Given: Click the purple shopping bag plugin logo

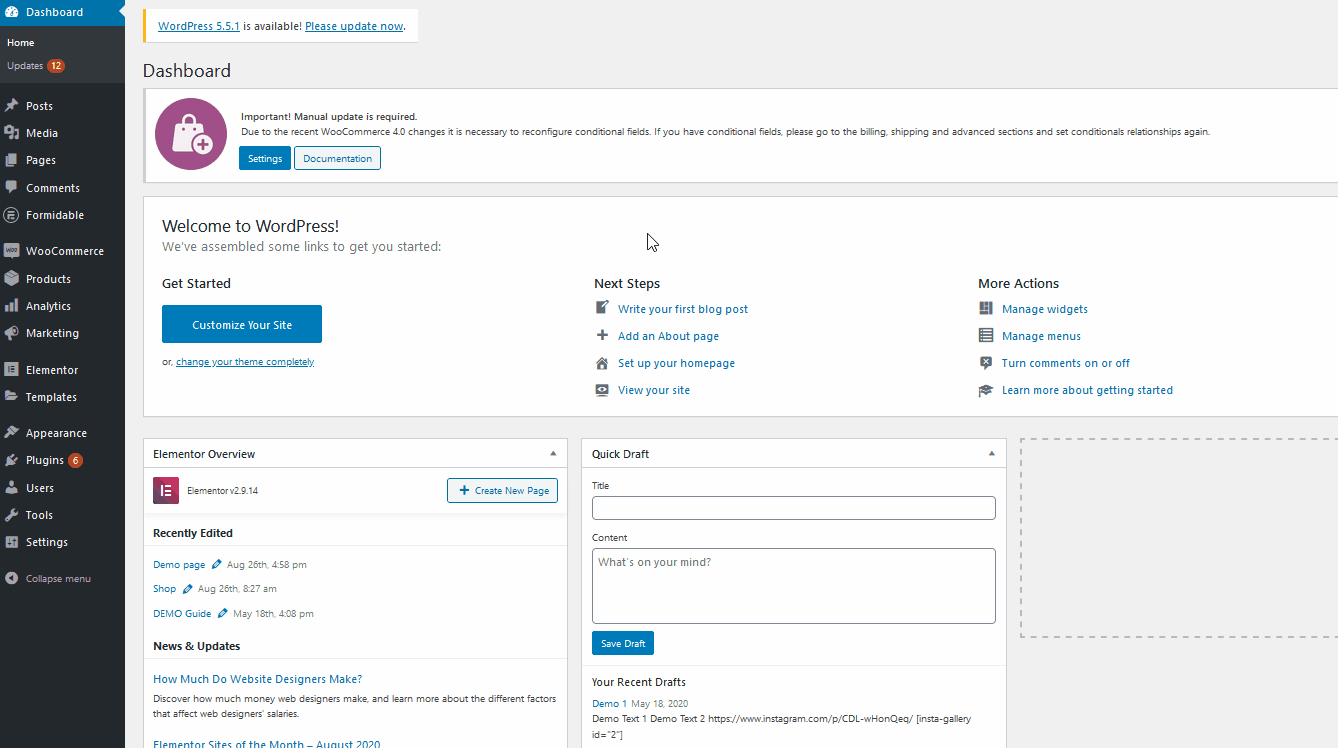Looking at the screenshot, I should tap(191, 134).
